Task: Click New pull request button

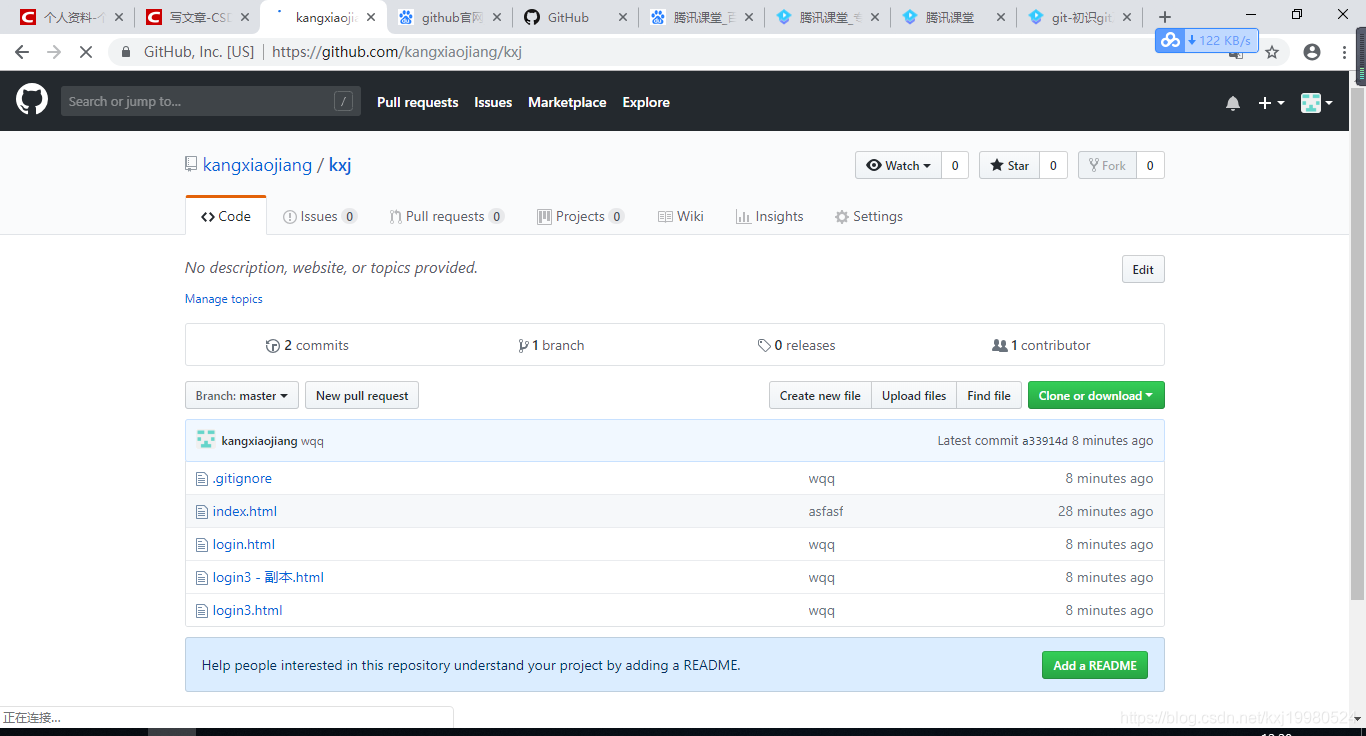Action: point(362,396)
